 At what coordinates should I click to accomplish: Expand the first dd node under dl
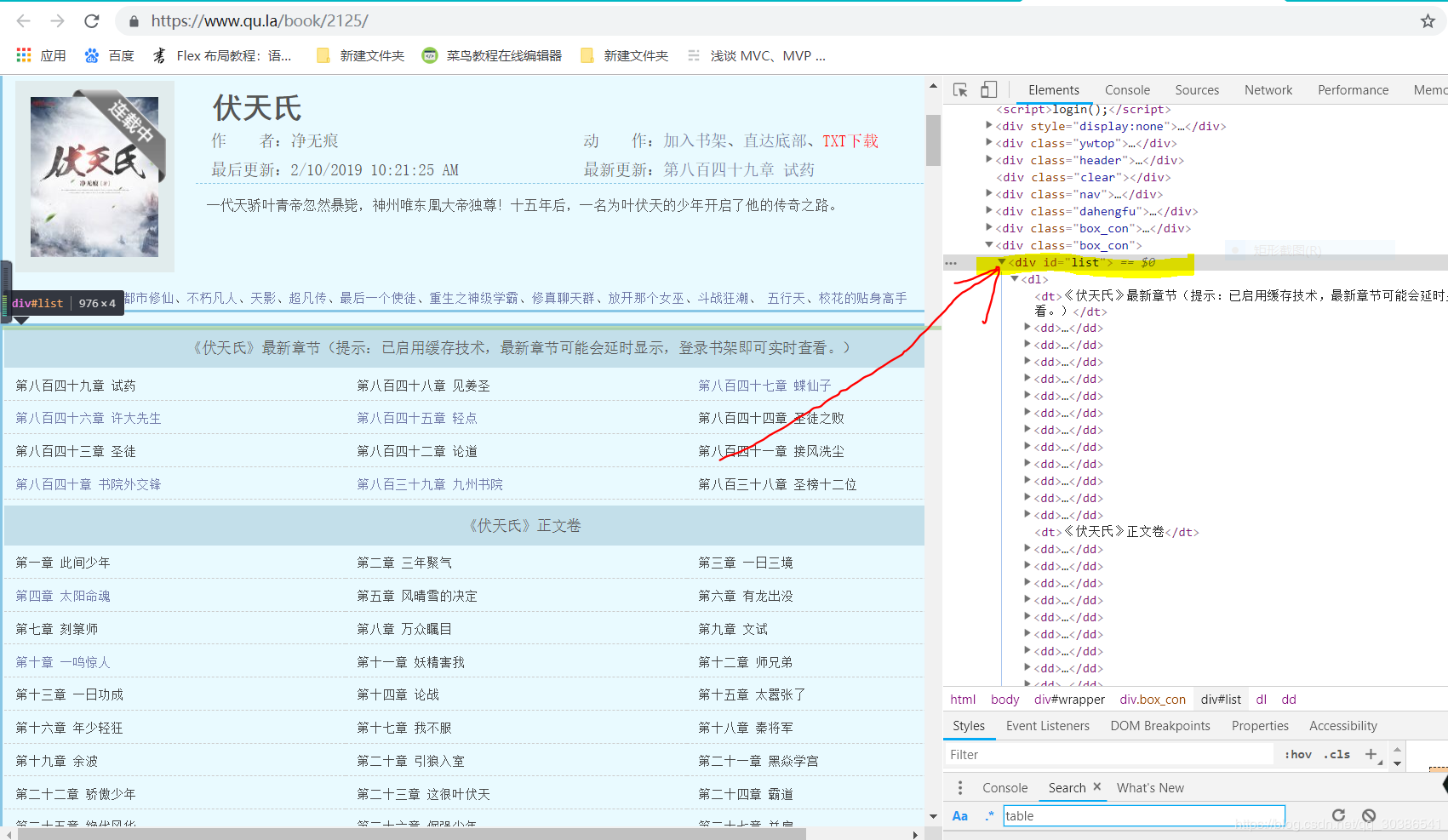tap(1027, 327)
